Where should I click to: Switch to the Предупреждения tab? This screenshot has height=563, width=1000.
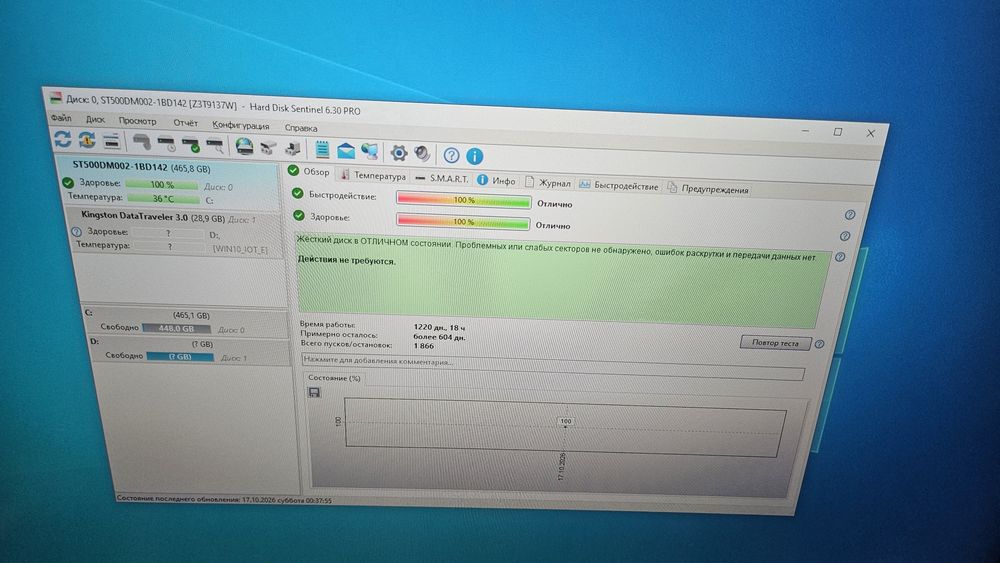coord(708,189)
